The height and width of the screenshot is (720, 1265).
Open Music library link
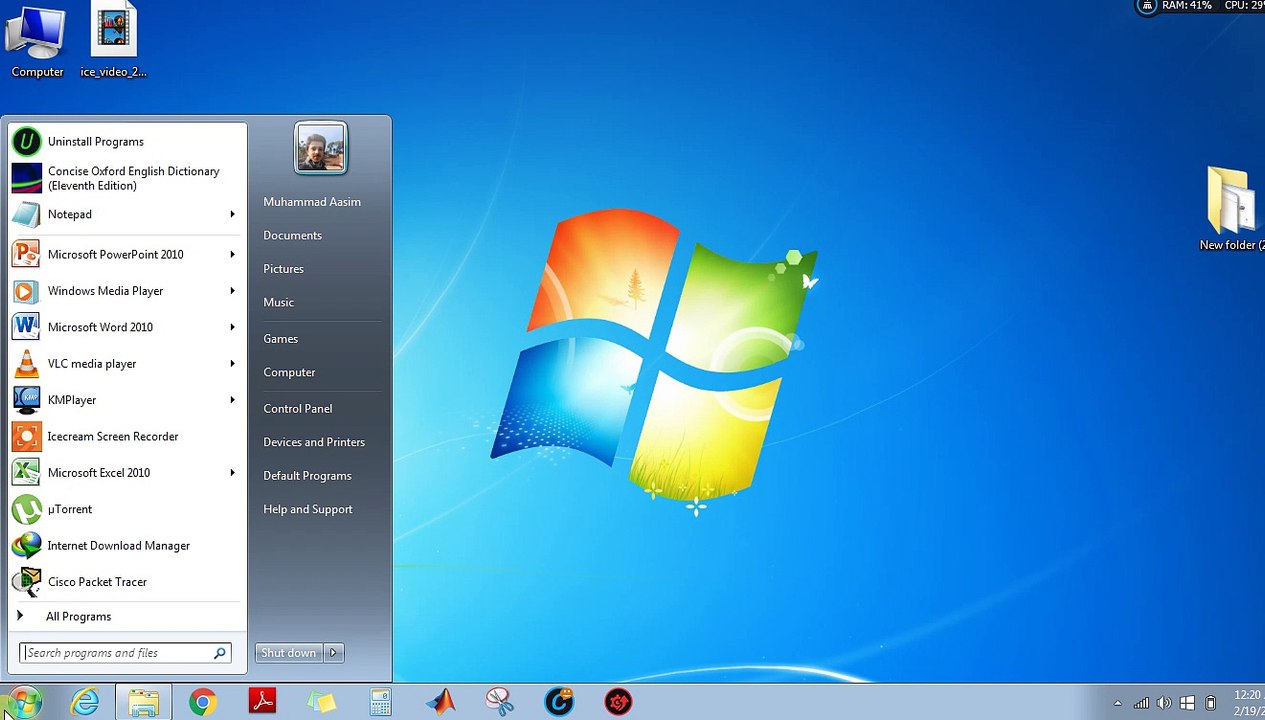pyautogui.click(x=278, y=303)
